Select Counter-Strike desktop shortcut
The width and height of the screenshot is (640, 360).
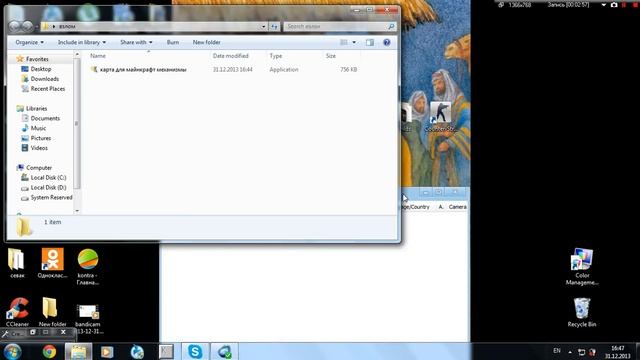click(440, 117)
